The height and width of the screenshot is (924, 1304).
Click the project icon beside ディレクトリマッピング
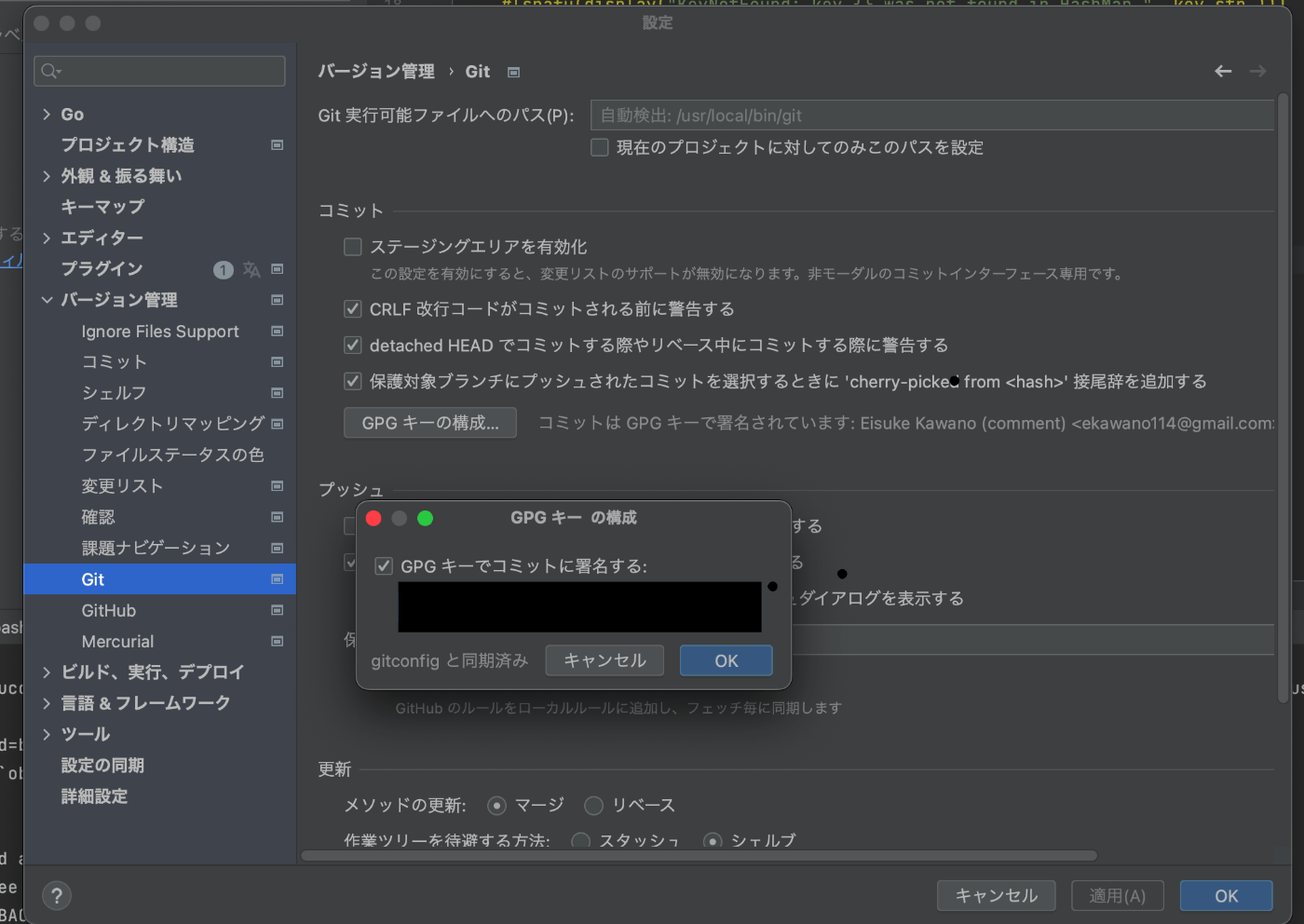pyautogui.click(x=277, y=424)
